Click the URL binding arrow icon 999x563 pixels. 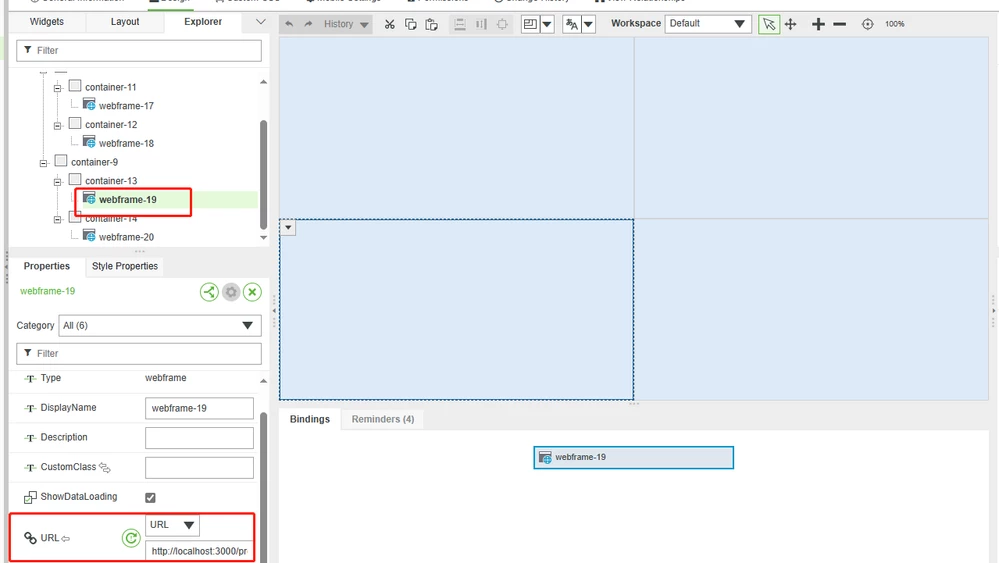(66, 539)
